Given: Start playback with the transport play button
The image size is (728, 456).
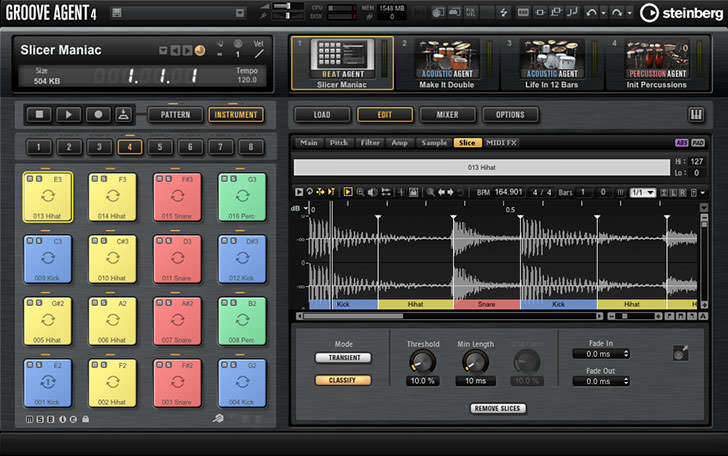Looking at the screenshot, I should (x=69, y=114).
